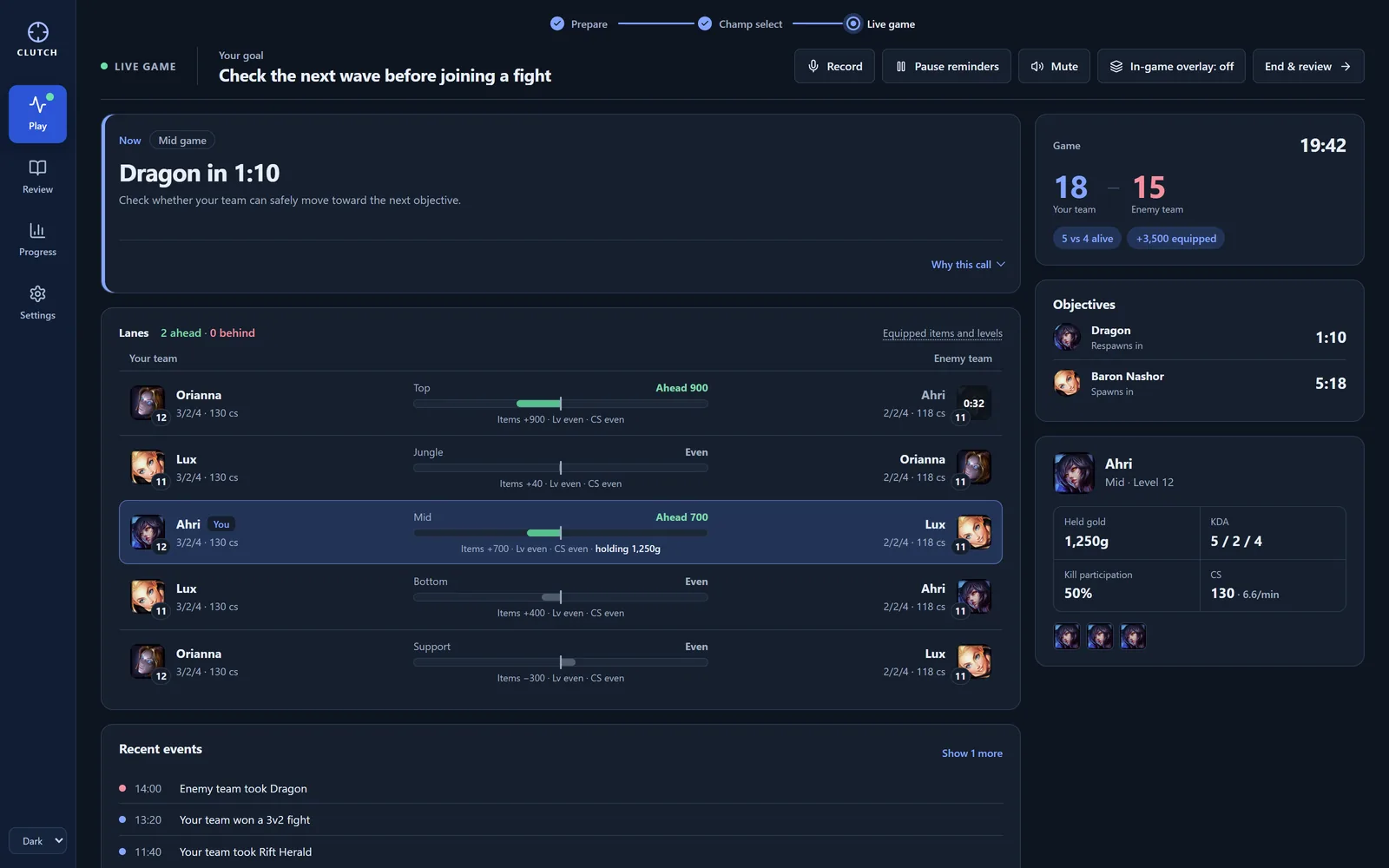The height and width of the screenshot is (868, 1389).
Task: Click Mid lane advantage bar
Action: (561, 533)
